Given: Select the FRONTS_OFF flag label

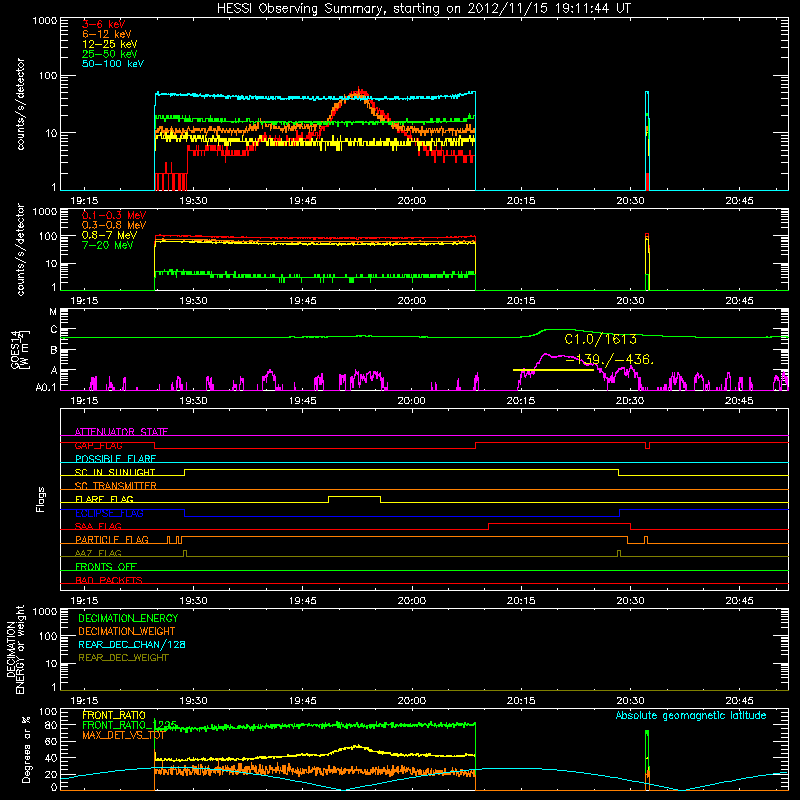Looking at the screenshot, I should click(106, 567).
